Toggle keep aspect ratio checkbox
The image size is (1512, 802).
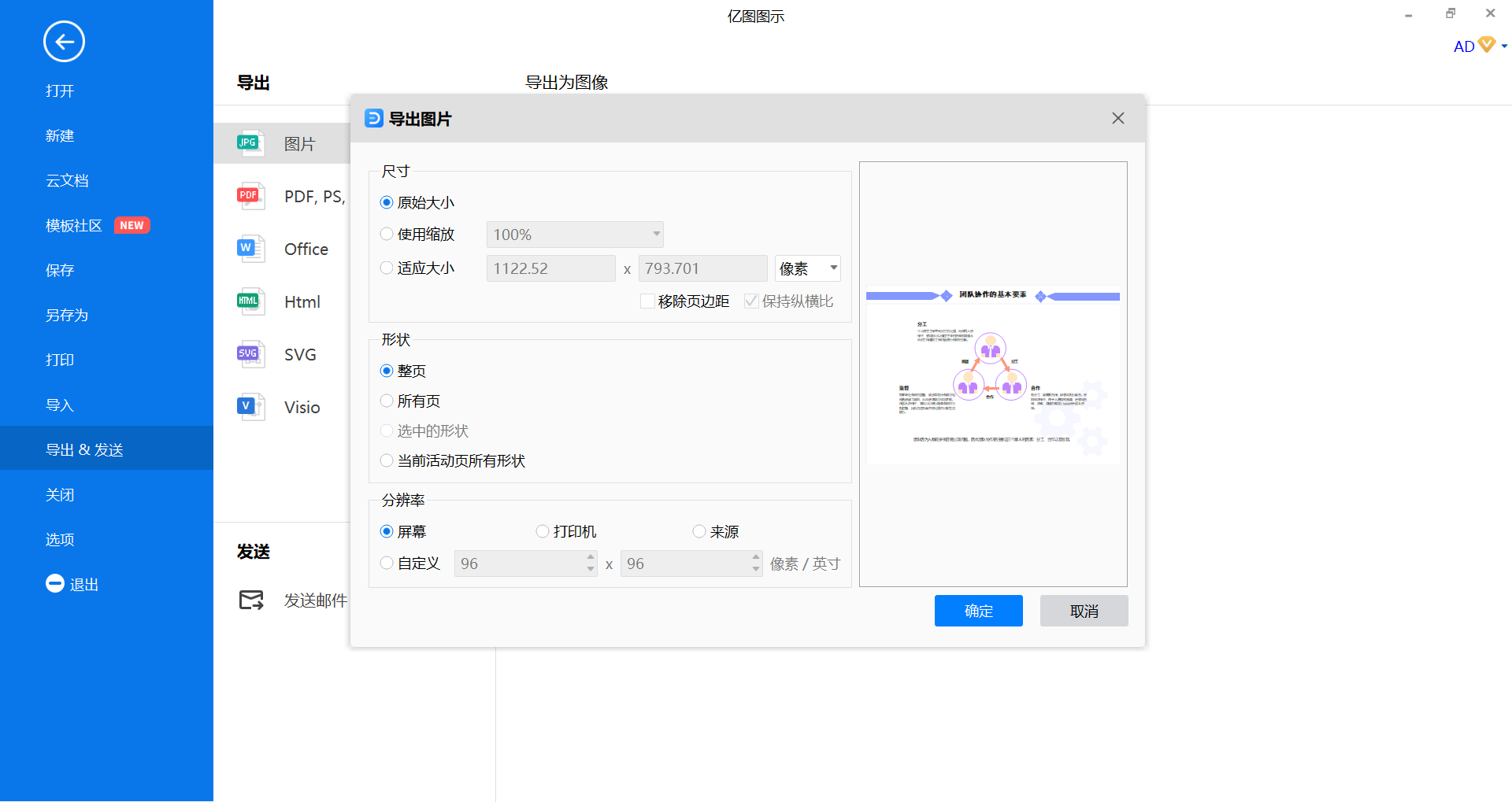coord(751,301)
